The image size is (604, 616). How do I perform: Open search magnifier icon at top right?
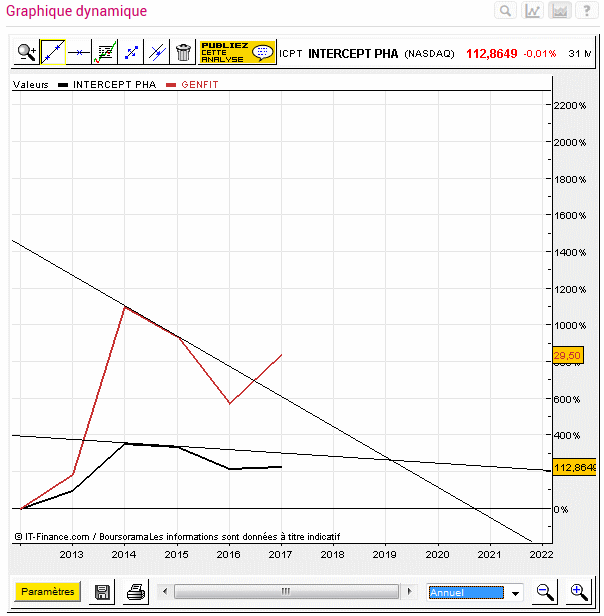505,11
